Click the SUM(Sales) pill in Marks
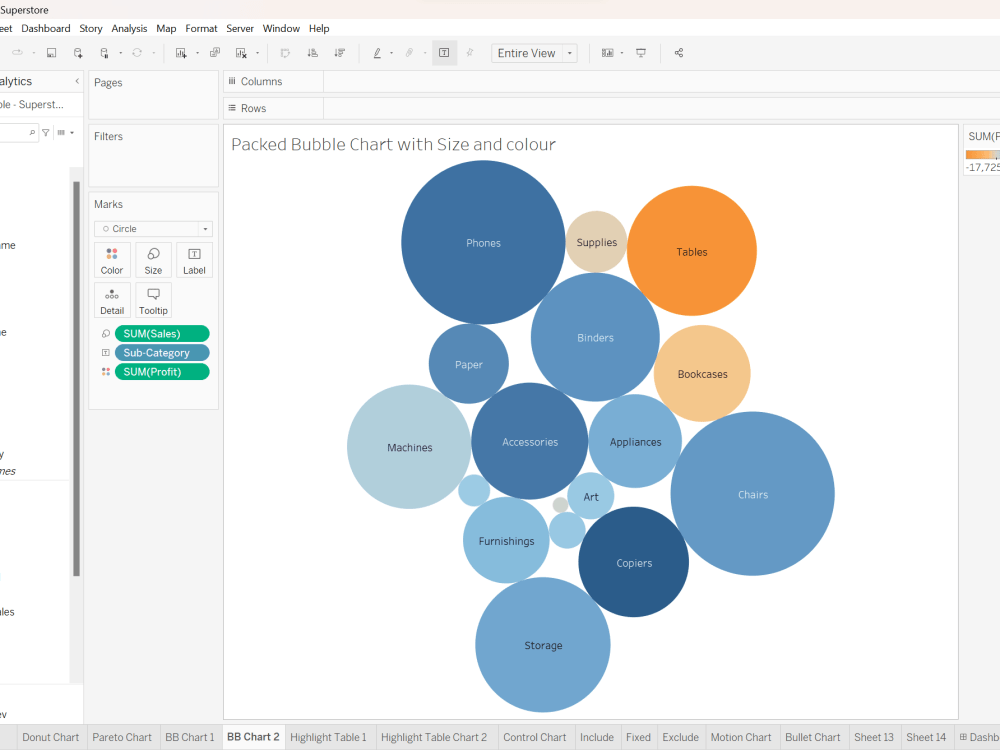Screen dimensions: 1000x750 pyautogui.click(x=161, y=333)
